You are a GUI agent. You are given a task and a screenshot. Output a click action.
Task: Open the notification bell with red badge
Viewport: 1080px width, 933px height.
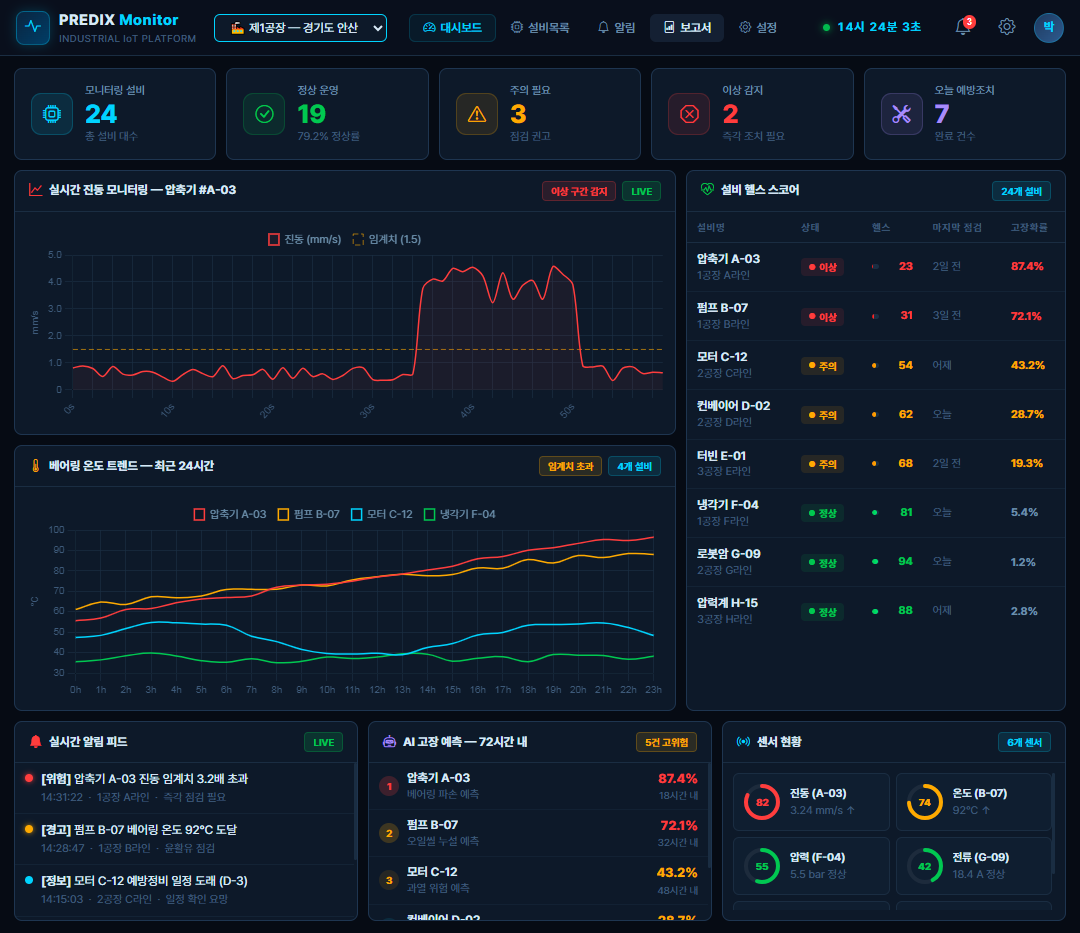point(964,27)
